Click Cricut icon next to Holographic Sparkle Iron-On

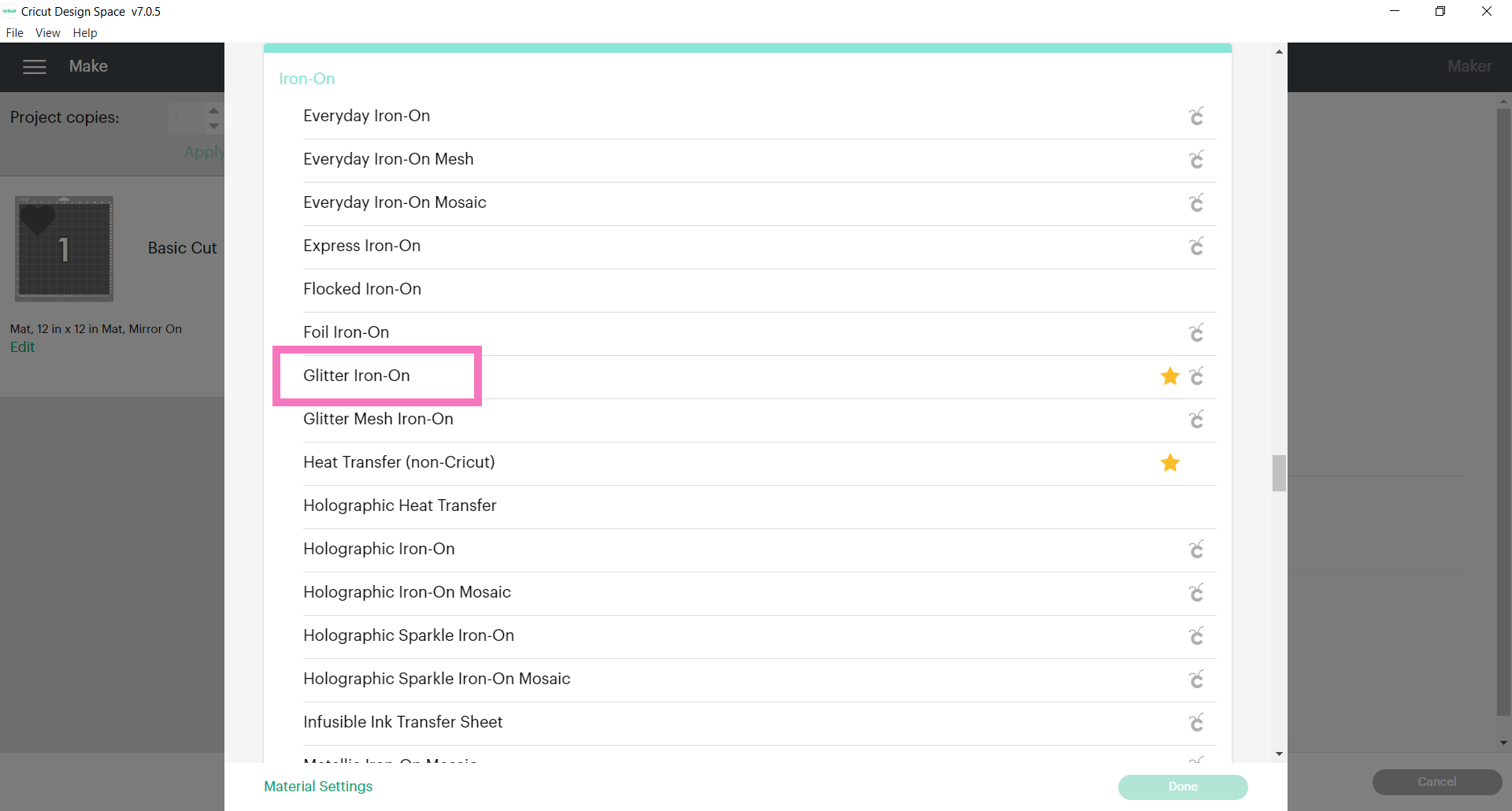pos(1196,636)
